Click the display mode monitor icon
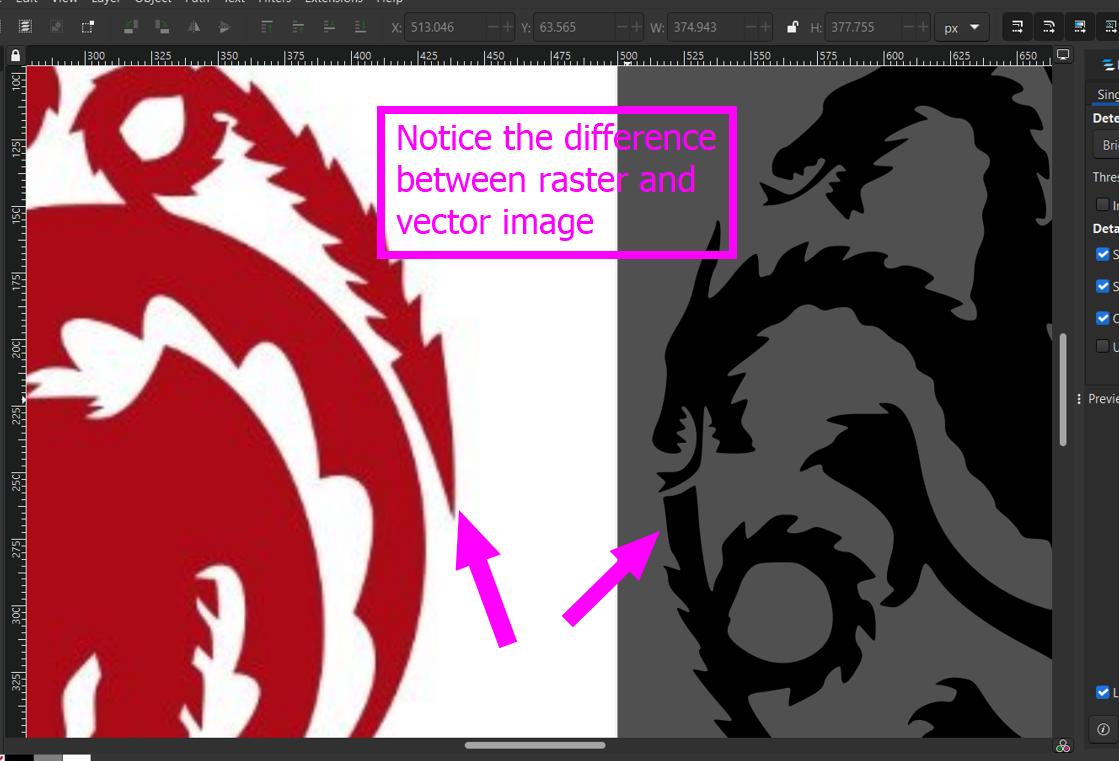 pos(1063,55)
